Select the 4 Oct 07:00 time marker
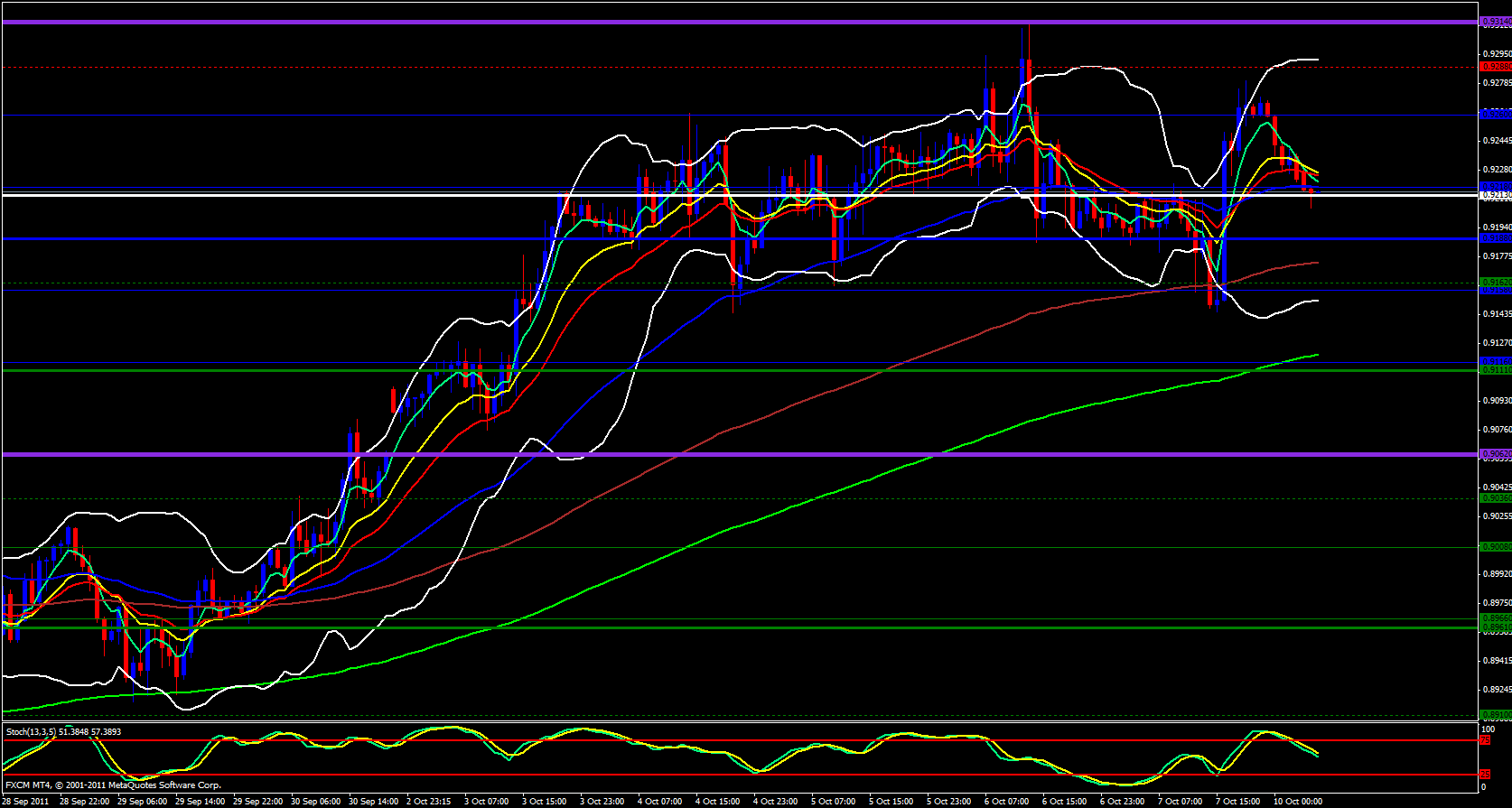1512x808 pixels. click(659, 802)
